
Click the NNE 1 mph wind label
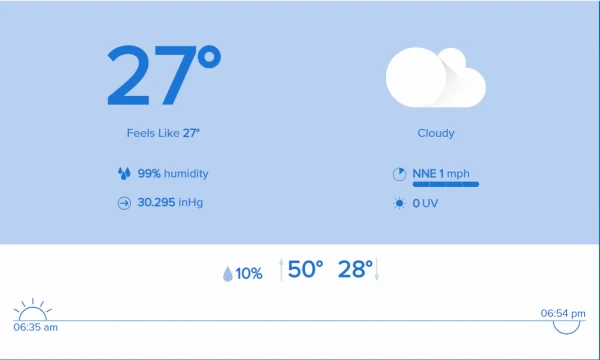click(x=441, y=174)
